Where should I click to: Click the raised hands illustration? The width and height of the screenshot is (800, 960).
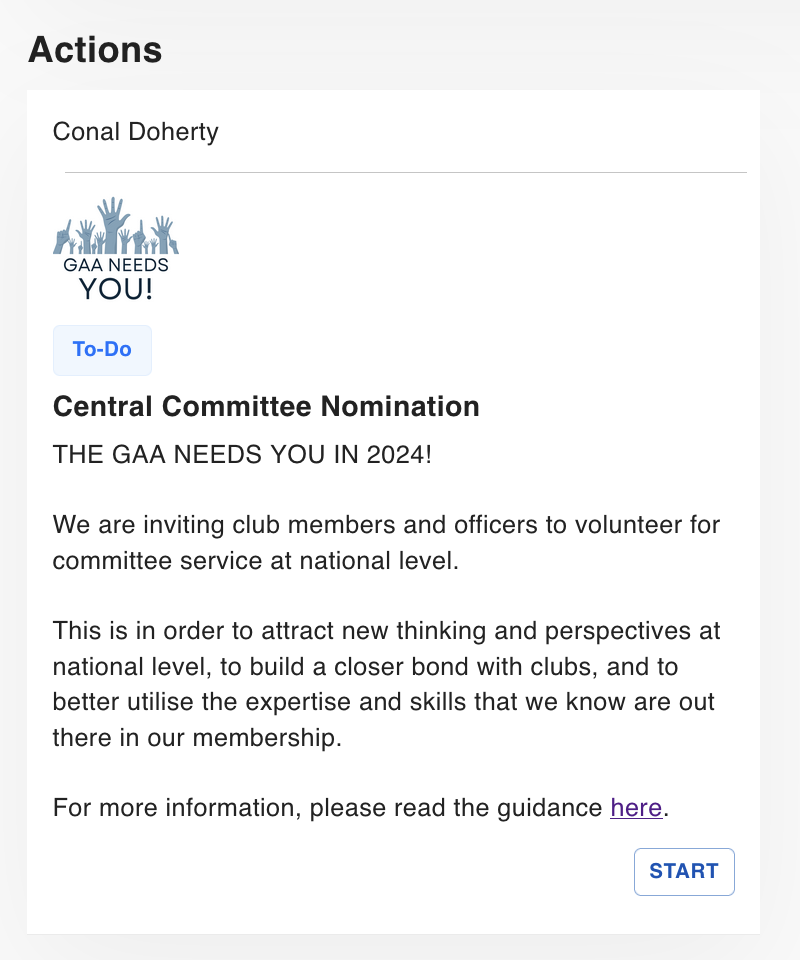(116, 225)
